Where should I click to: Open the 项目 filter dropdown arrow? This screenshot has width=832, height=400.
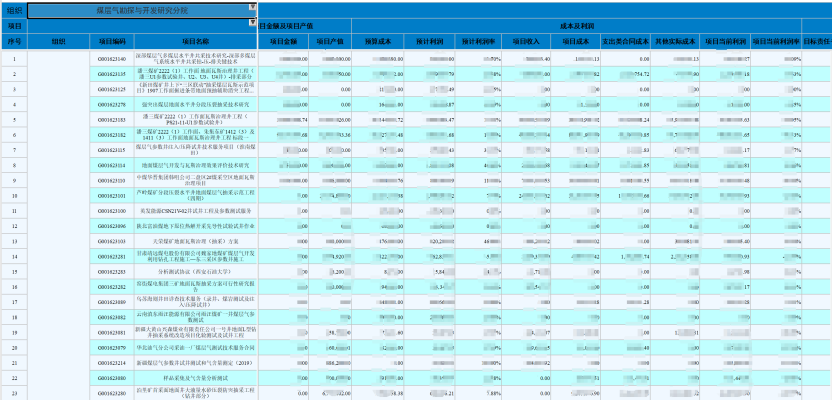(x=252, y=21)
